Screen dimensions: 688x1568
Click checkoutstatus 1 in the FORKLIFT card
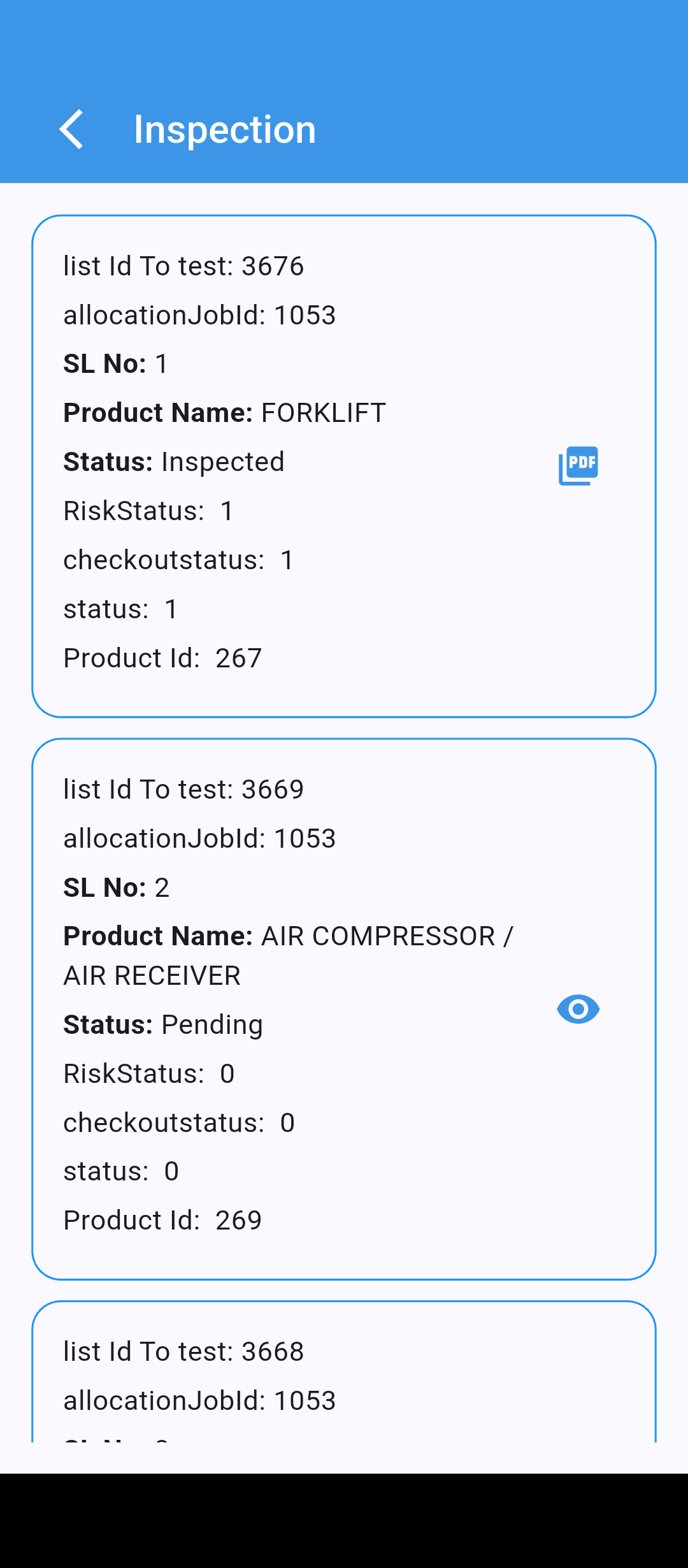179,560
